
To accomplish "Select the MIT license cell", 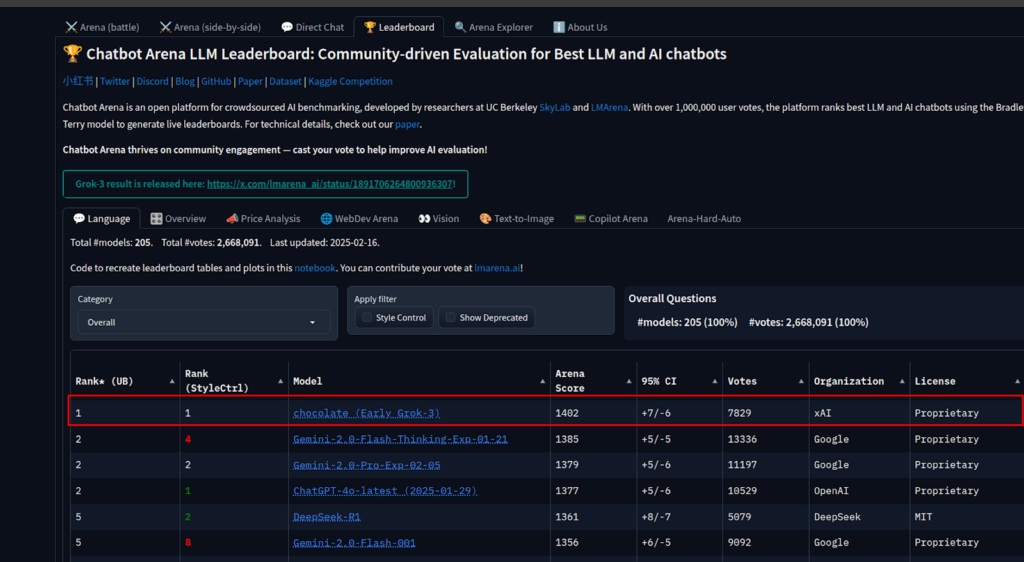I will [x=967, y=517].
